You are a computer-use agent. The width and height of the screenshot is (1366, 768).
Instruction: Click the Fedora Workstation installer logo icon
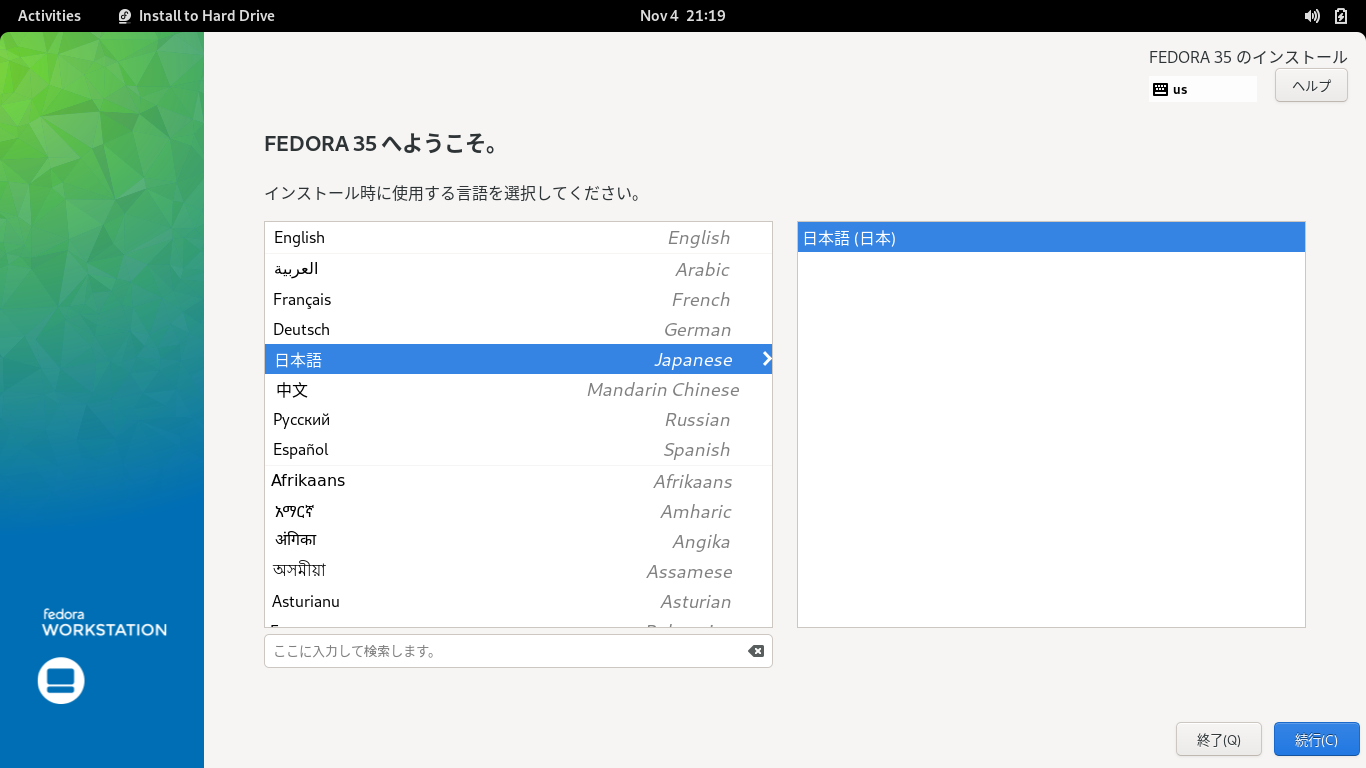point(61,680)
